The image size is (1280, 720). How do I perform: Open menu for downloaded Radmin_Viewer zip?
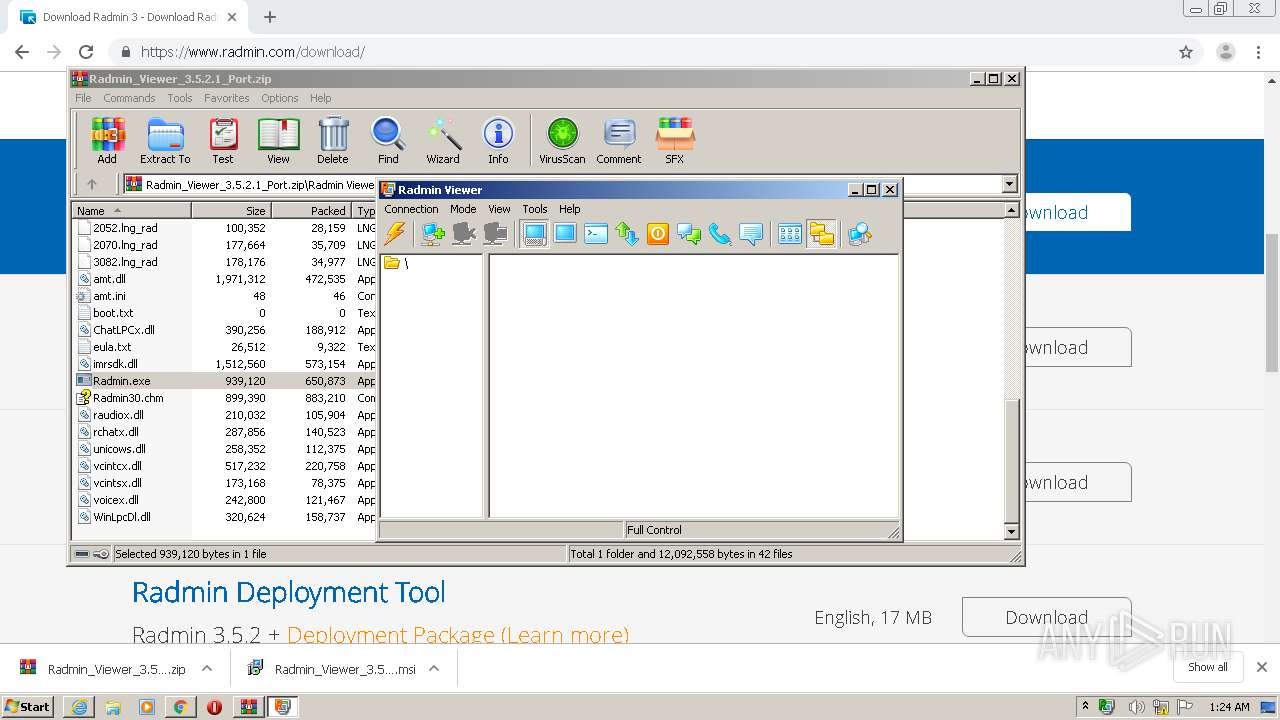click(207, 669)
